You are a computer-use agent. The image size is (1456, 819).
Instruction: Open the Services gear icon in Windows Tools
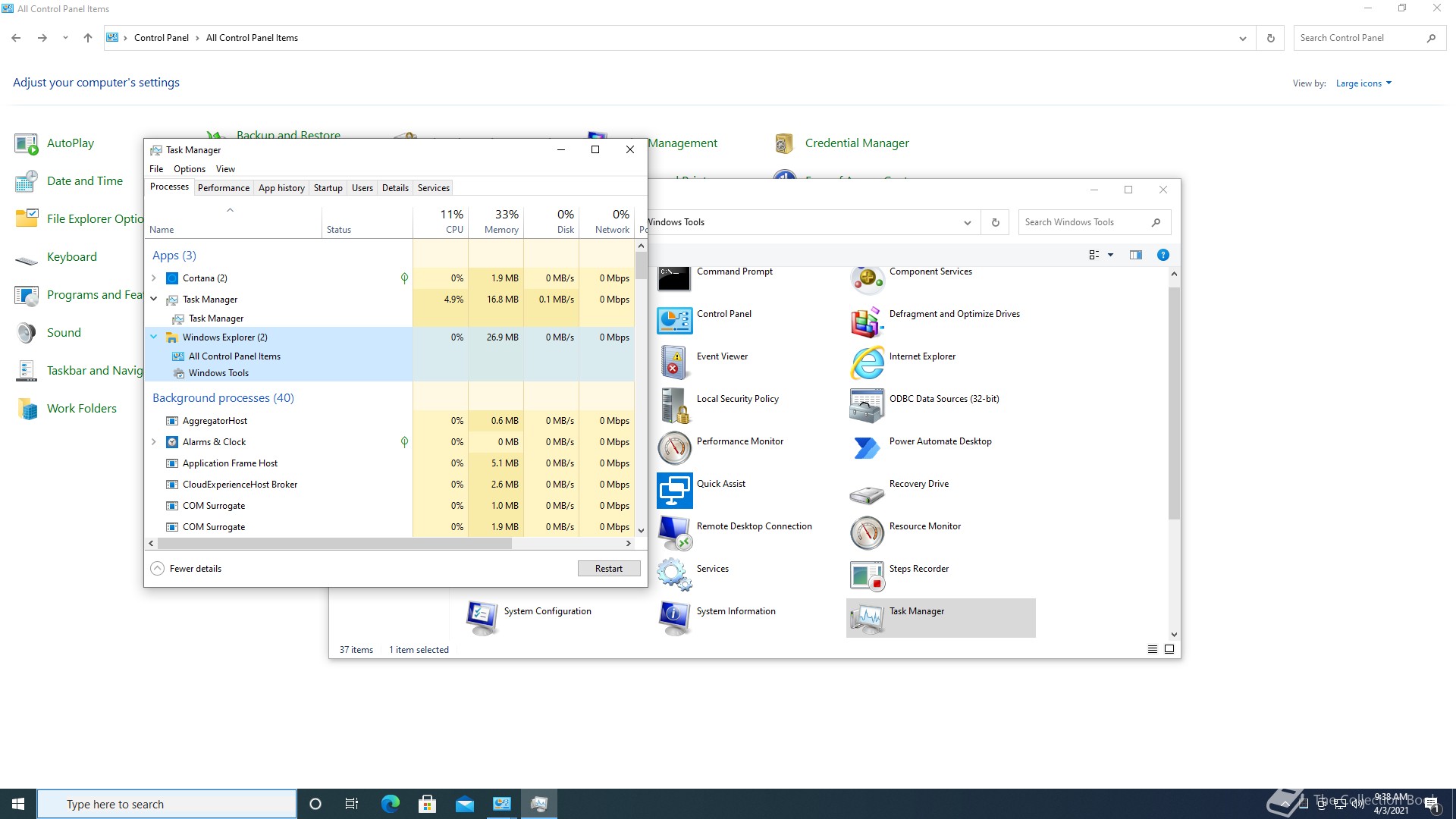tap(674, 575)
